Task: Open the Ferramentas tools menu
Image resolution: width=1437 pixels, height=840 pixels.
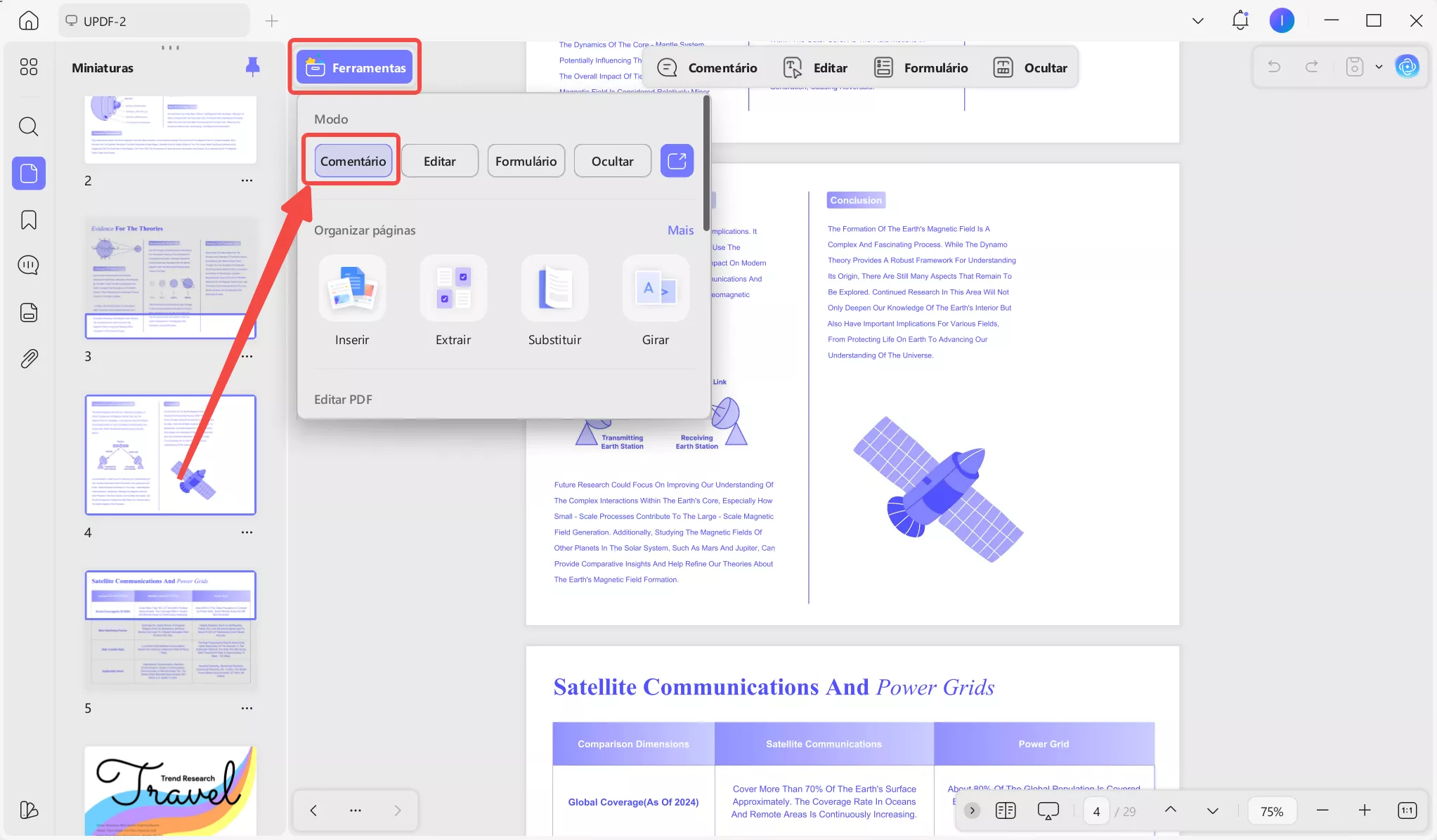Action: click(x=354, y=67)
